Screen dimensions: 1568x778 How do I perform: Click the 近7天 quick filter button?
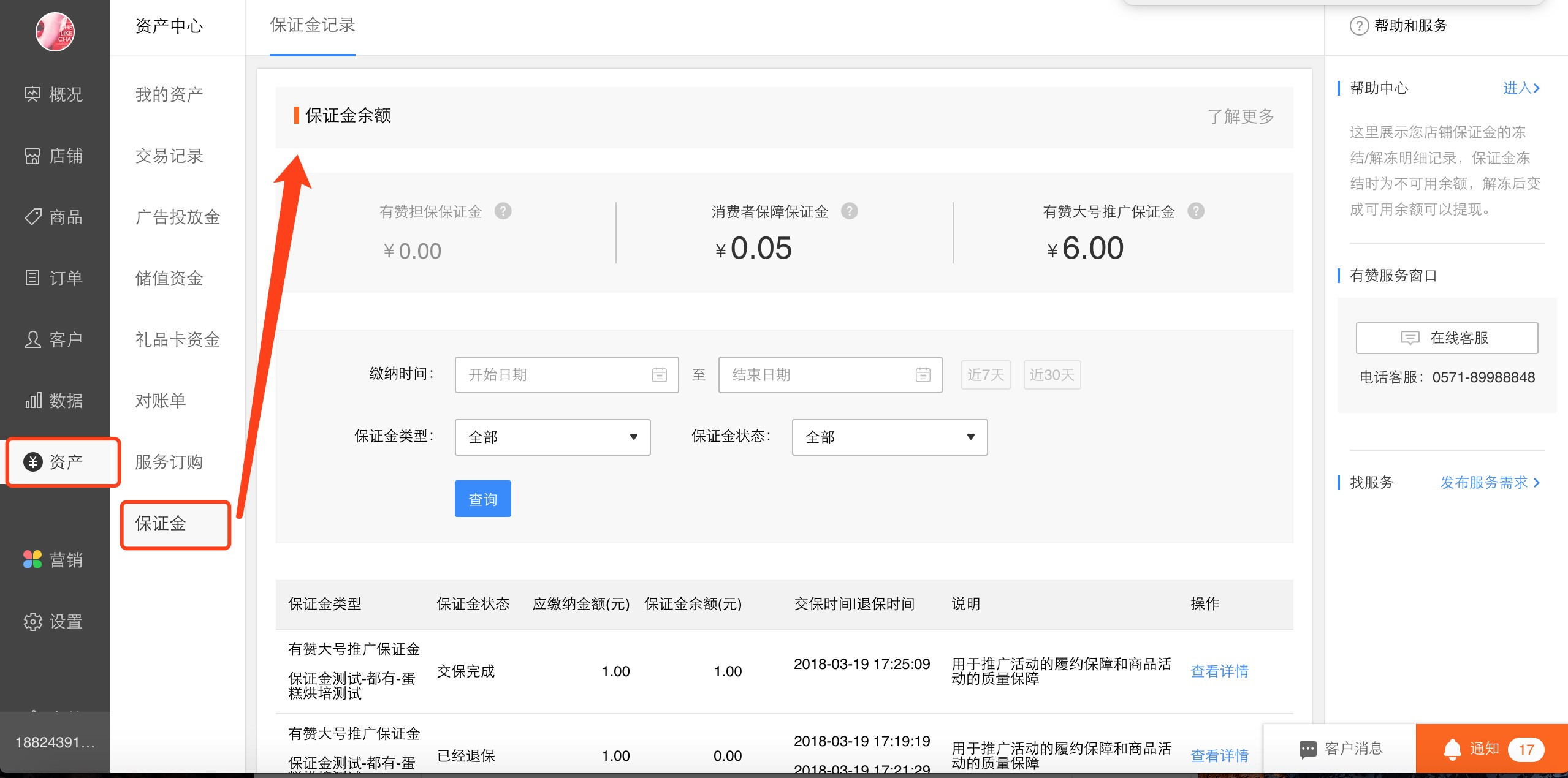coord(986,375)
